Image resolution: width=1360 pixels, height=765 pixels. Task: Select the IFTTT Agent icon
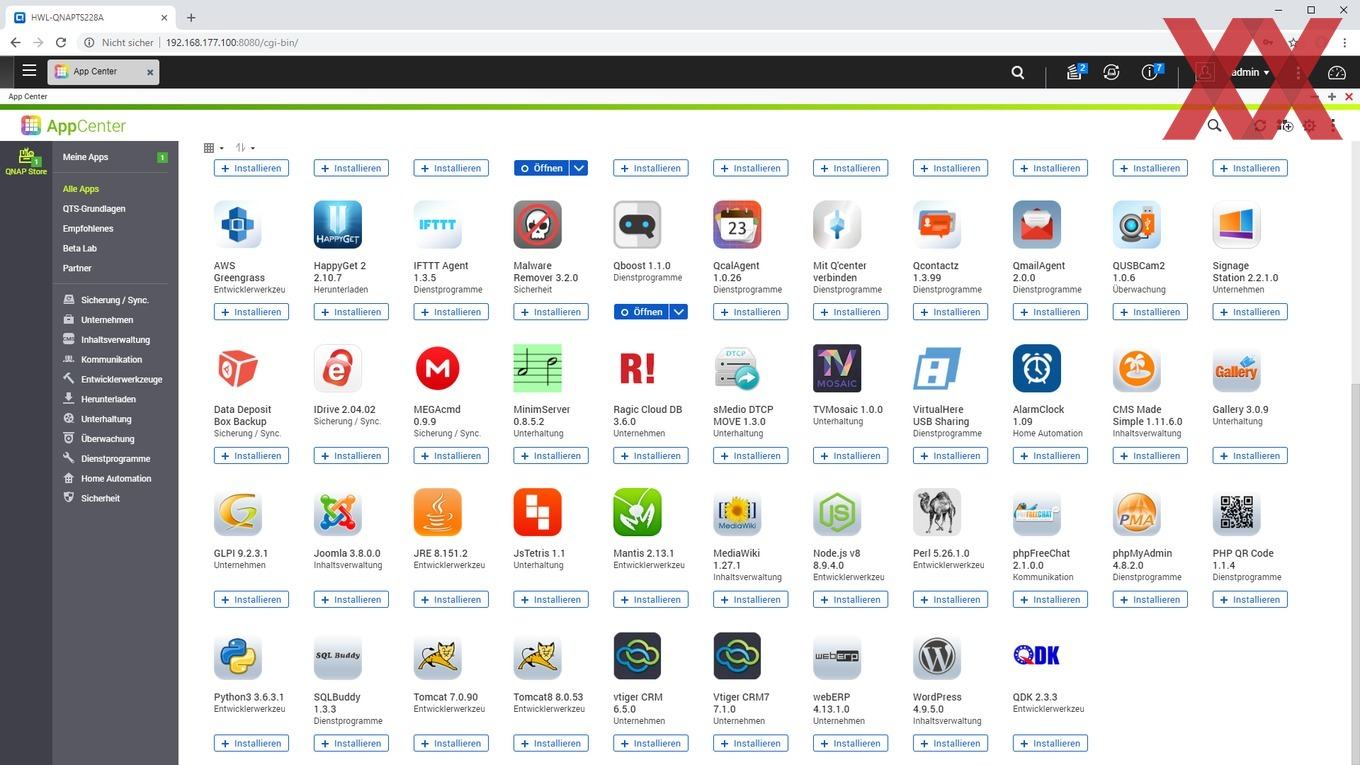438,224
